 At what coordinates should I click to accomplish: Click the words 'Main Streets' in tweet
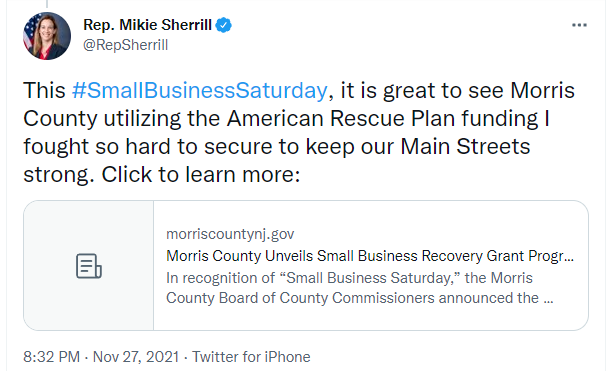[465, 147]
